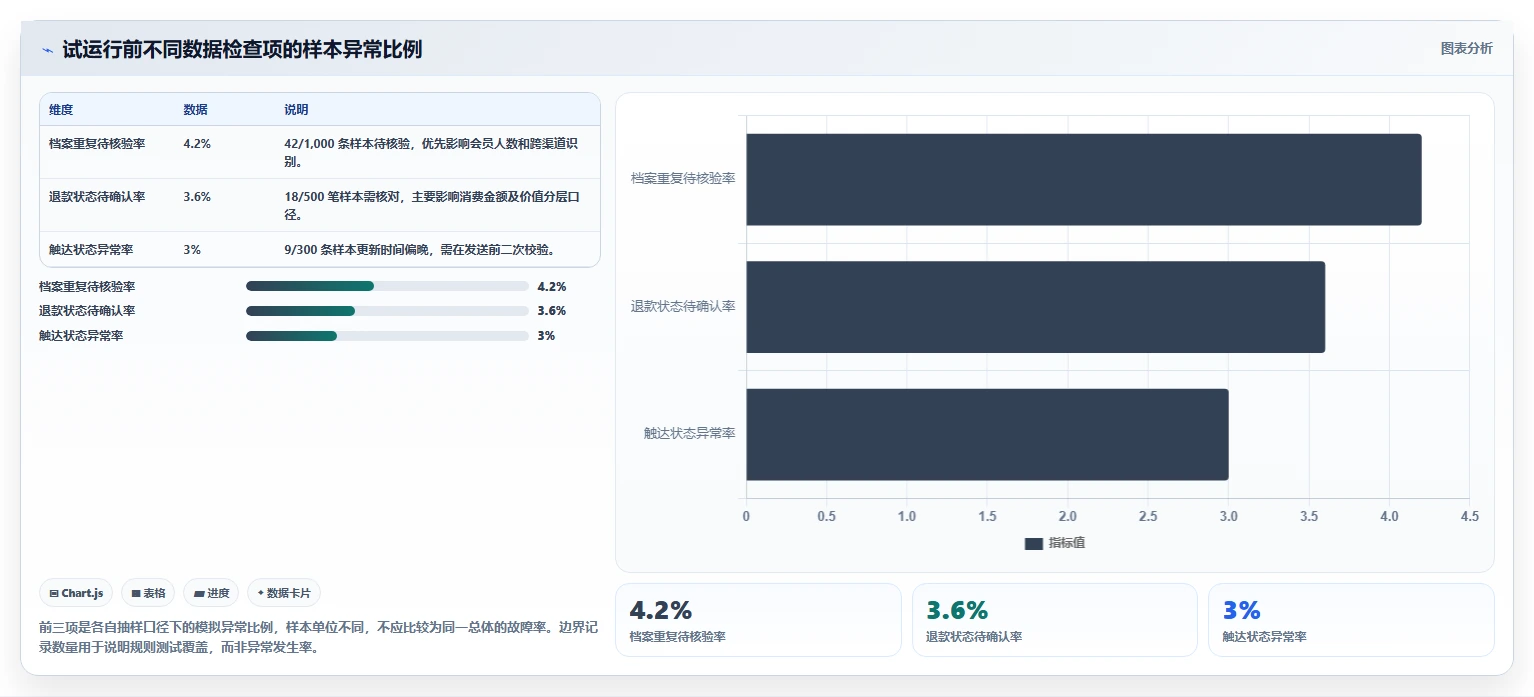The width and height of the screenshot is (1534, 697).
Task: Click 触达状态异常率 in the table
Action: pos(91,250)
